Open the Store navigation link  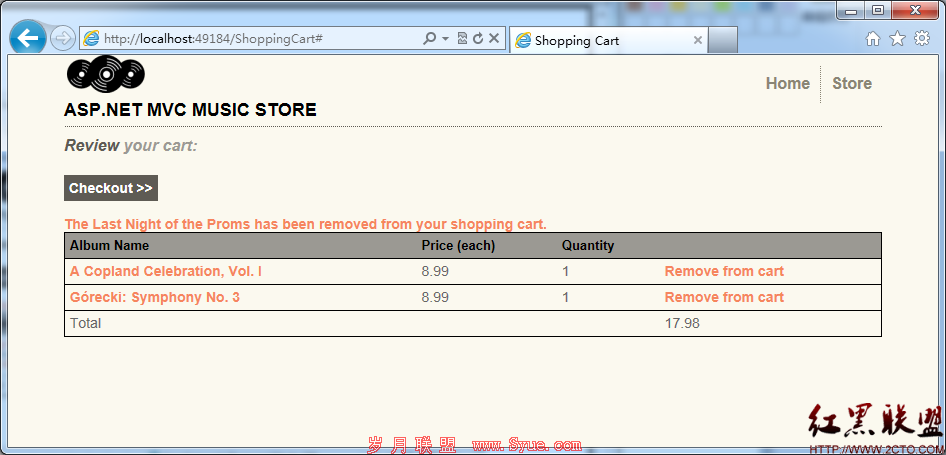click(852, 83)
